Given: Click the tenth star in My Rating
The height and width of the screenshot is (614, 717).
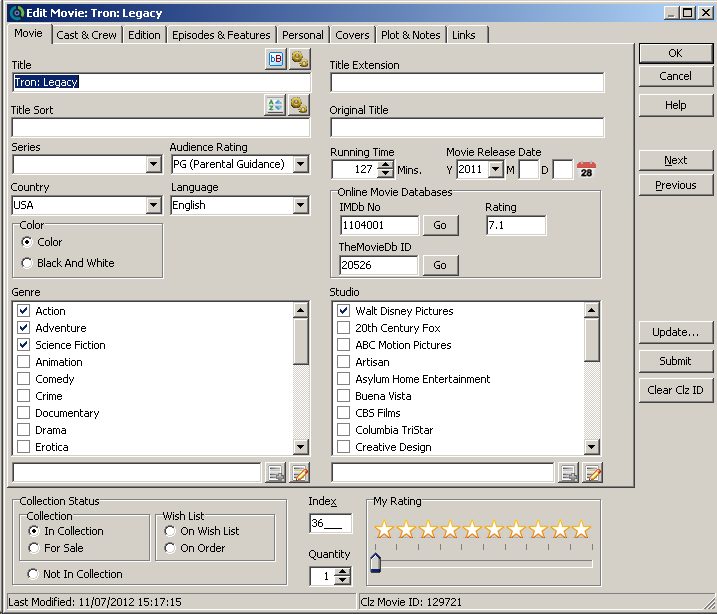Looking at the screenshot, I should 581,529.
